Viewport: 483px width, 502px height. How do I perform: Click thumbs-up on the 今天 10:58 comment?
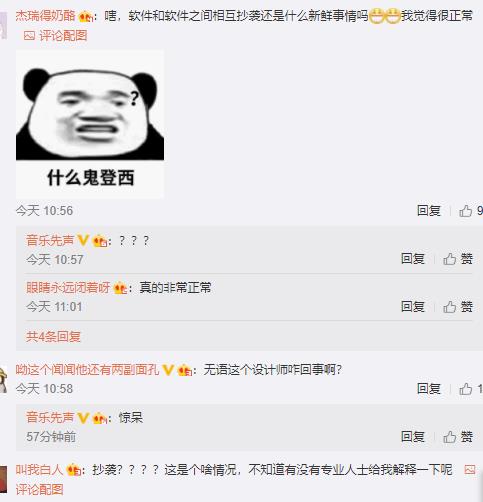pyautogui.click(x=466, y=389)
